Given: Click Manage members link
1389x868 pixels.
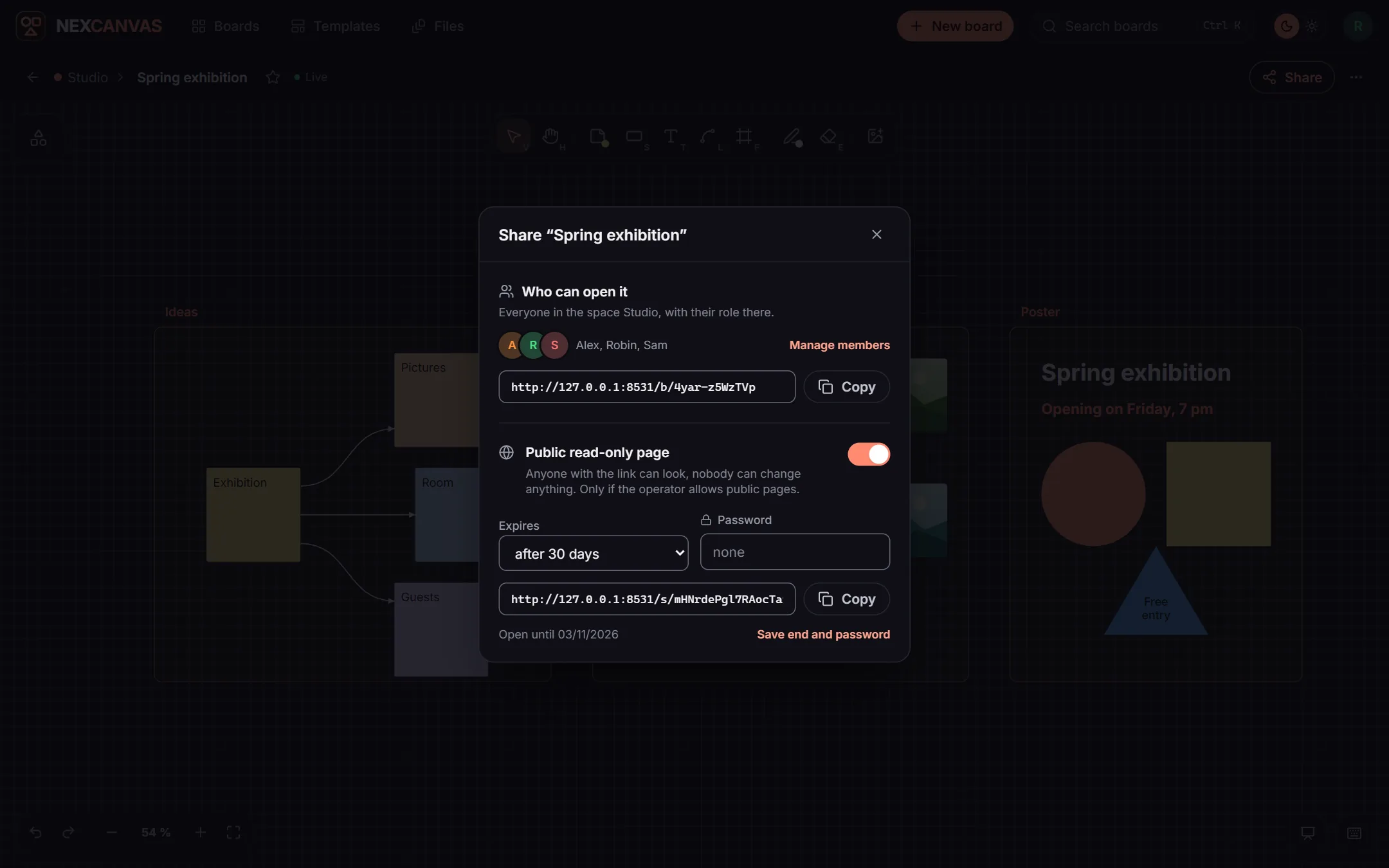Looking at the screenshot, I should tap(839, 345).
